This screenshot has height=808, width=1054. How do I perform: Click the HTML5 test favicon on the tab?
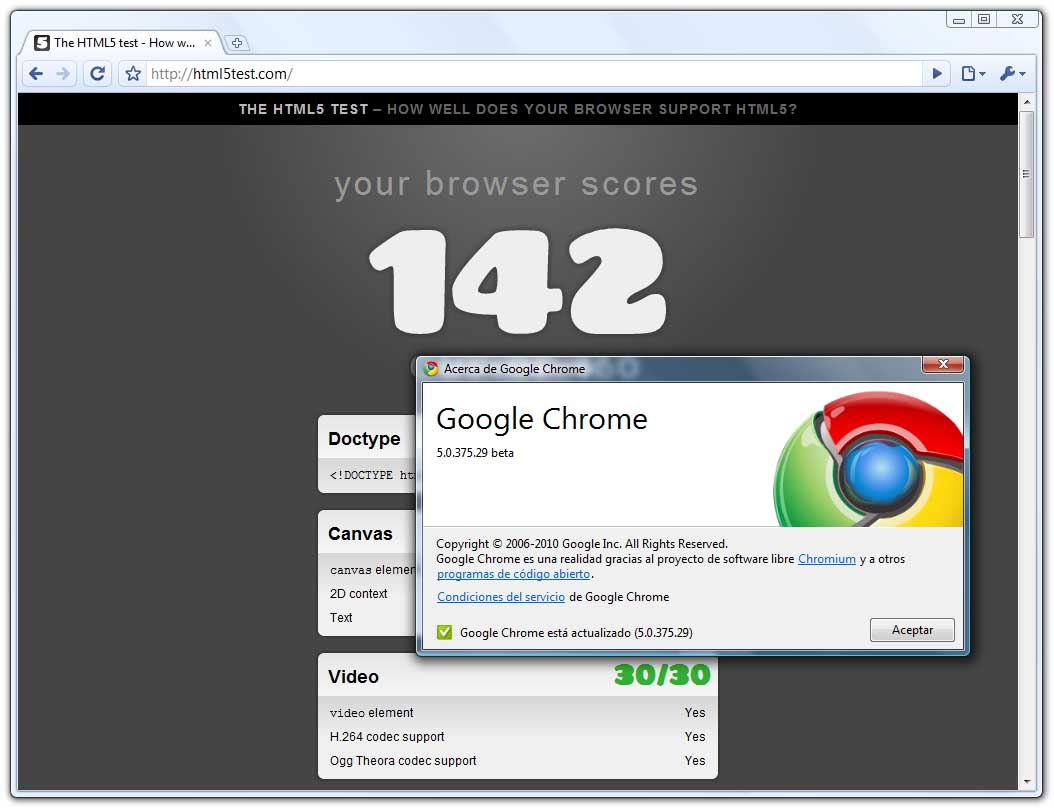click(42, 43)
